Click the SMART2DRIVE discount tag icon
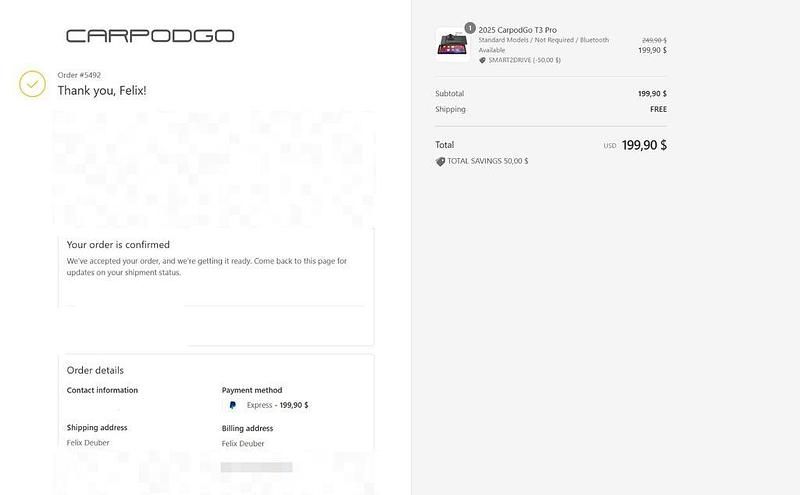 482,60
